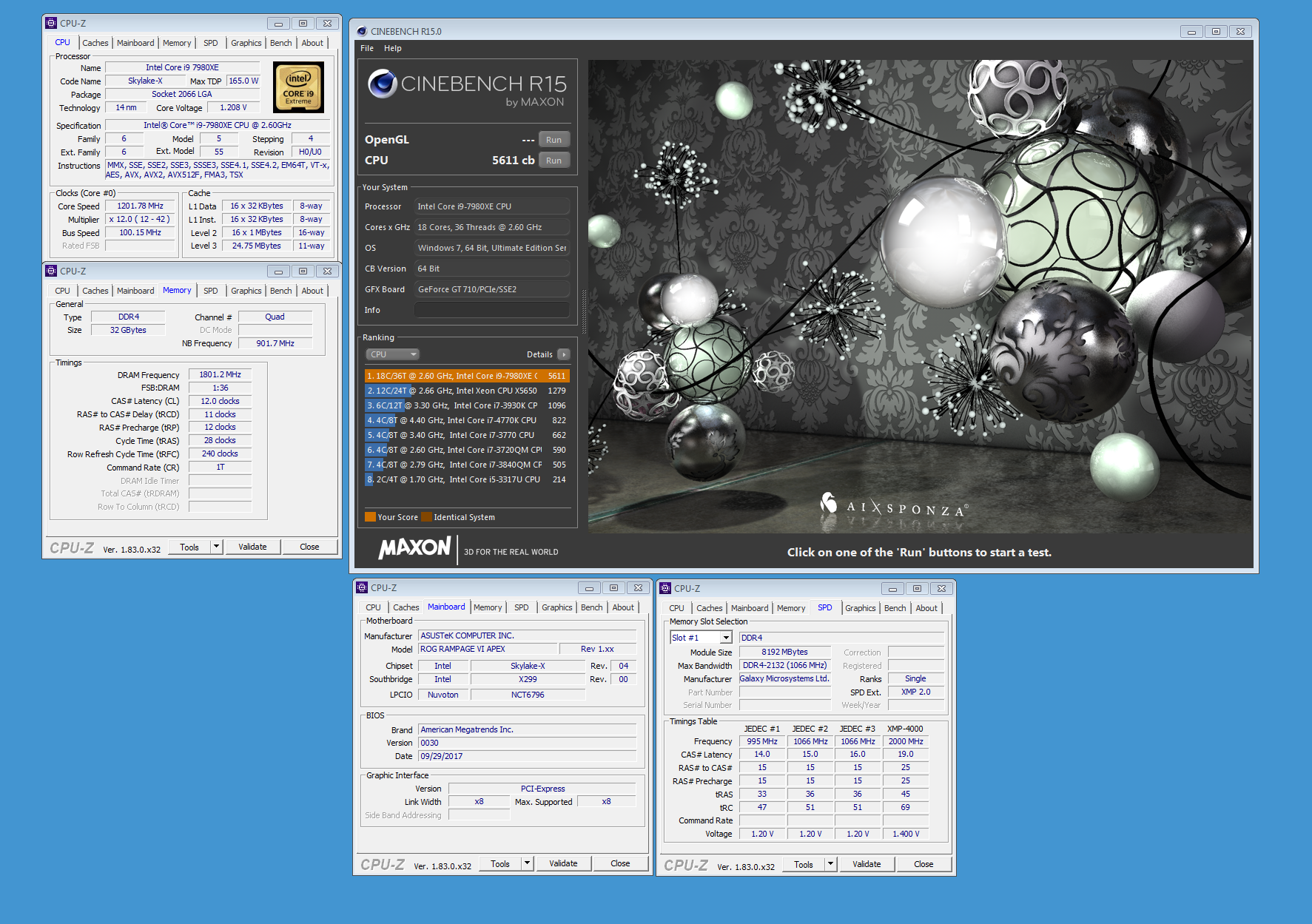Click the rendered scene image in Cinebench
The height and width of the screenshot is (924, 1312).
point(920,297)
